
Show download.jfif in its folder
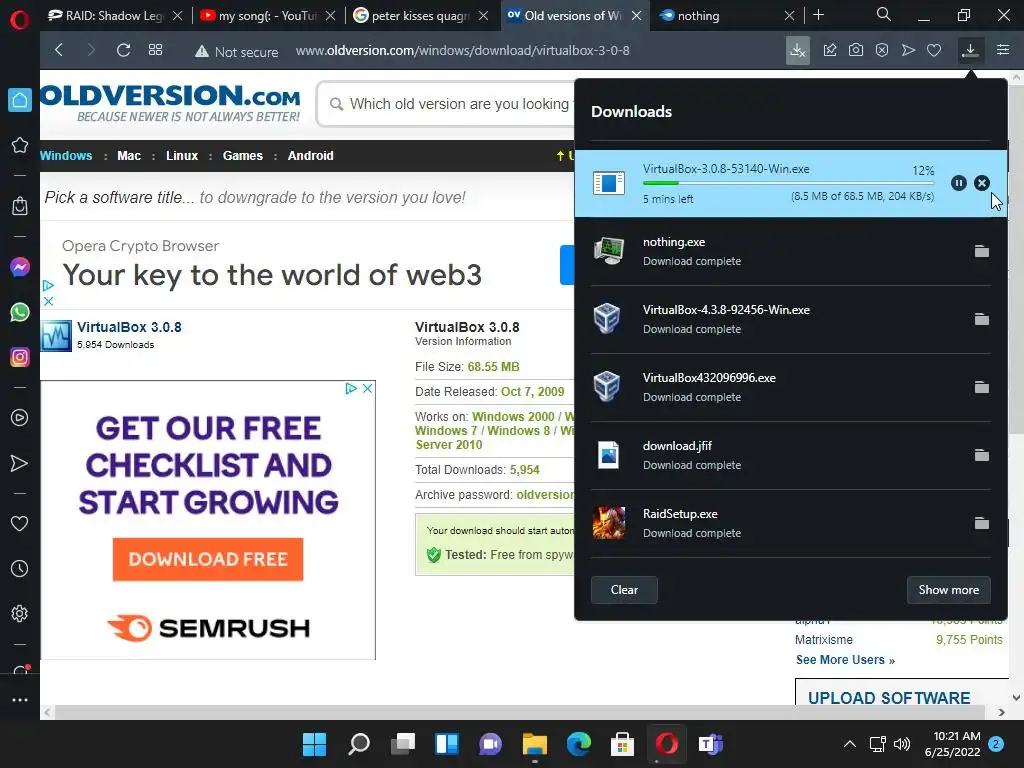[x=982, y=455]
